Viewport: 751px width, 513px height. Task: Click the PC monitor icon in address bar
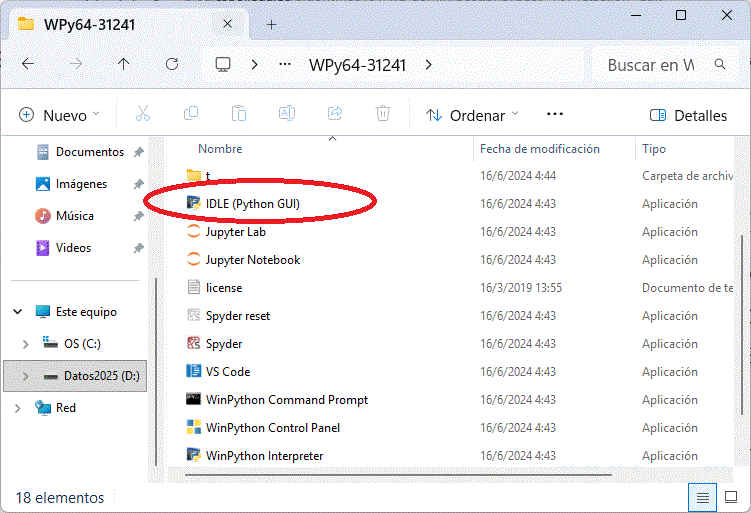223,64
